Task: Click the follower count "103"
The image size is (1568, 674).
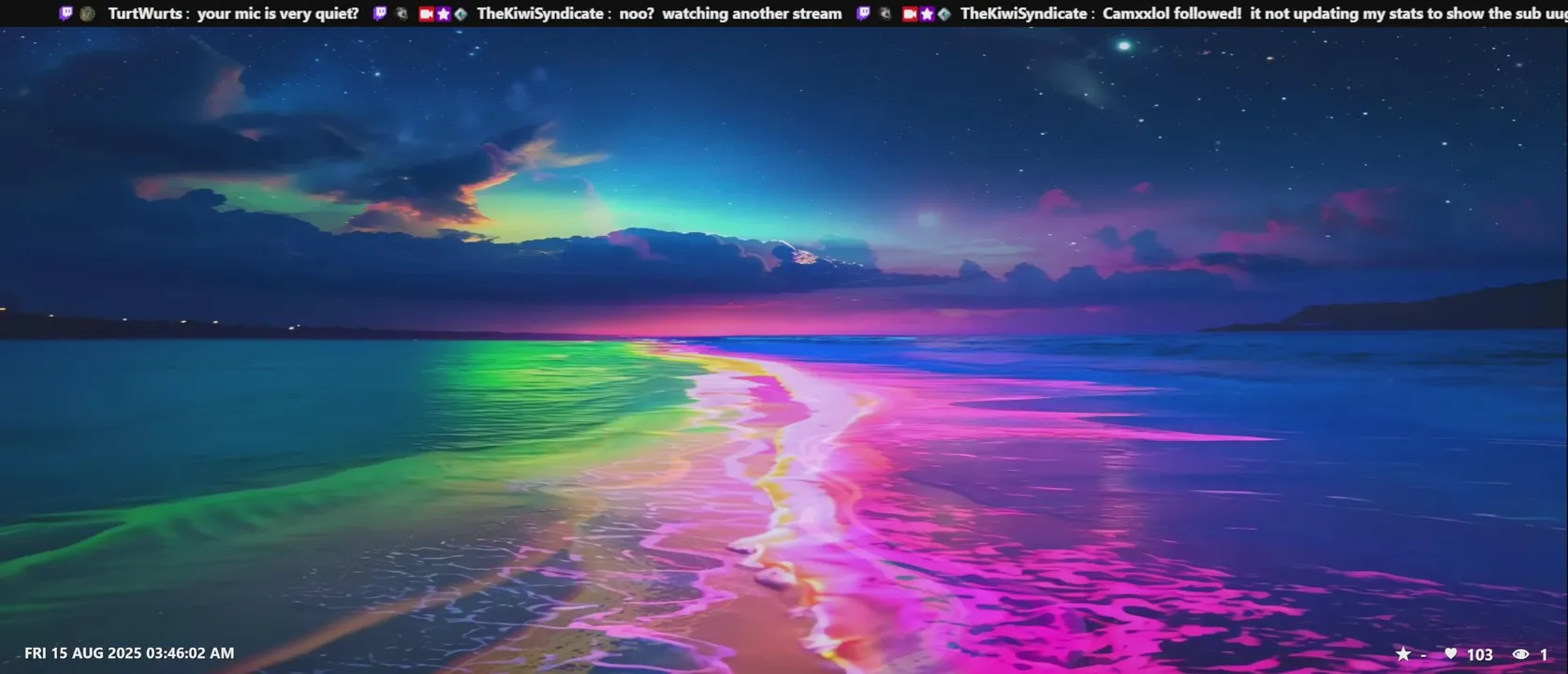Action: (1480, 654)
